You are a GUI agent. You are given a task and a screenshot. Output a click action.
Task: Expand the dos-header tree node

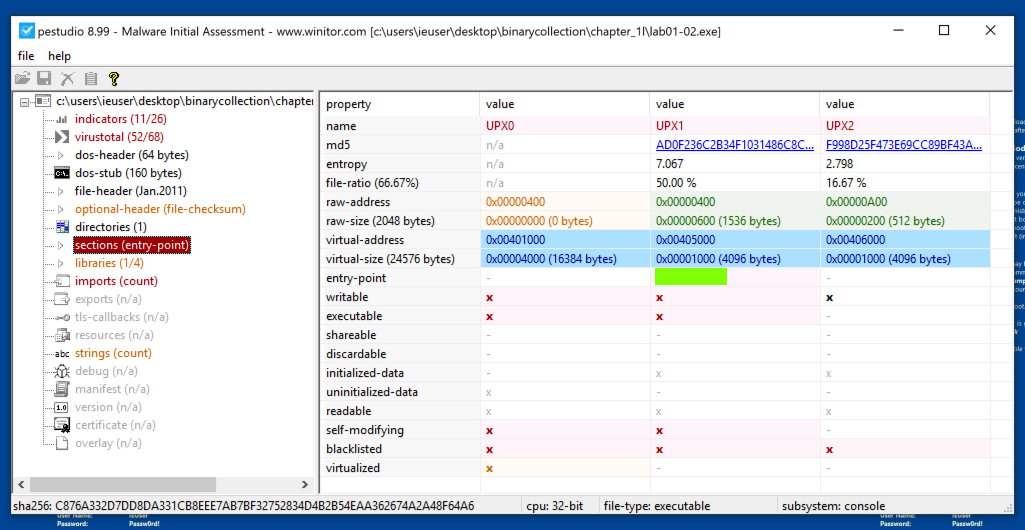61,155
